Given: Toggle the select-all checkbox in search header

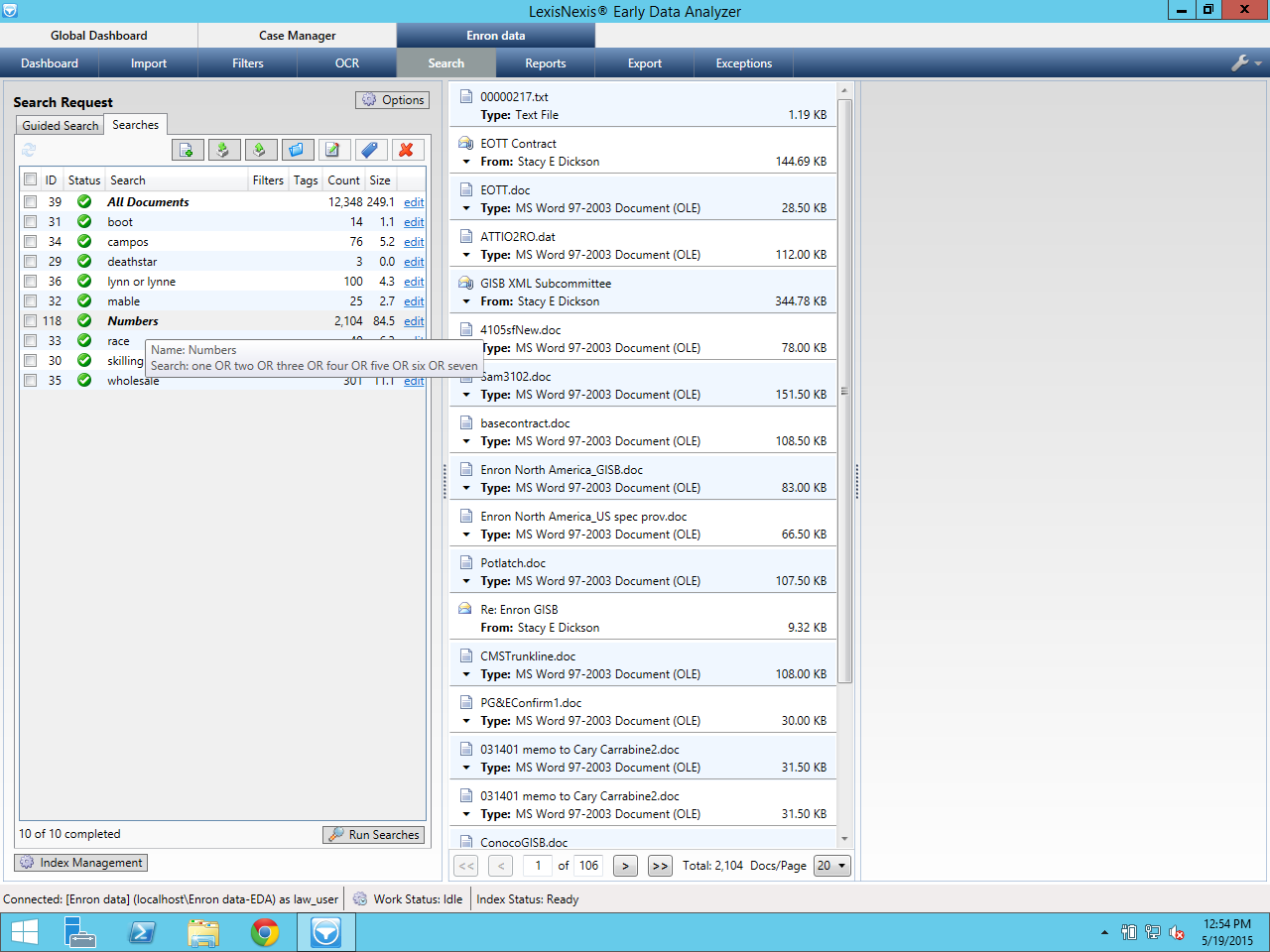Looking at the screenshot, I should 31,179.
